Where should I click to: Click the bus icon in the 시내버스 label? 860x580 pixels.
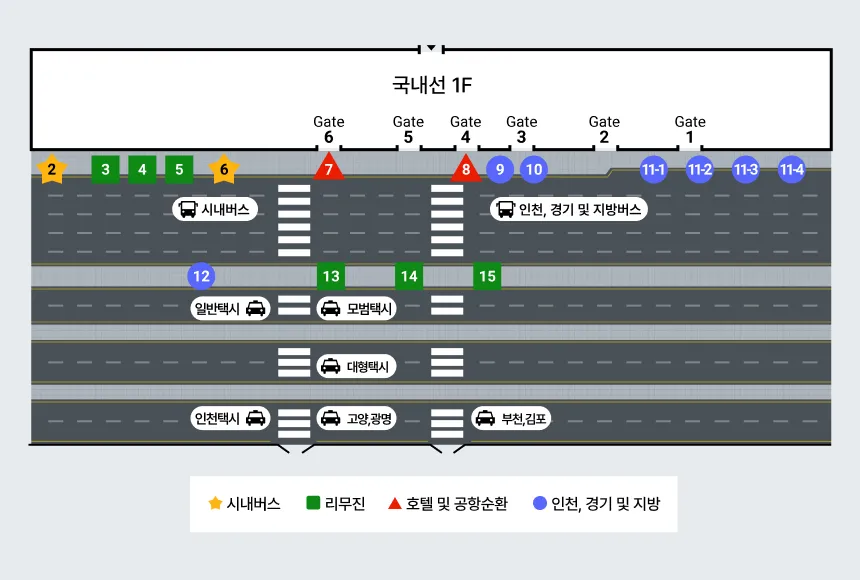click(187, 209)
